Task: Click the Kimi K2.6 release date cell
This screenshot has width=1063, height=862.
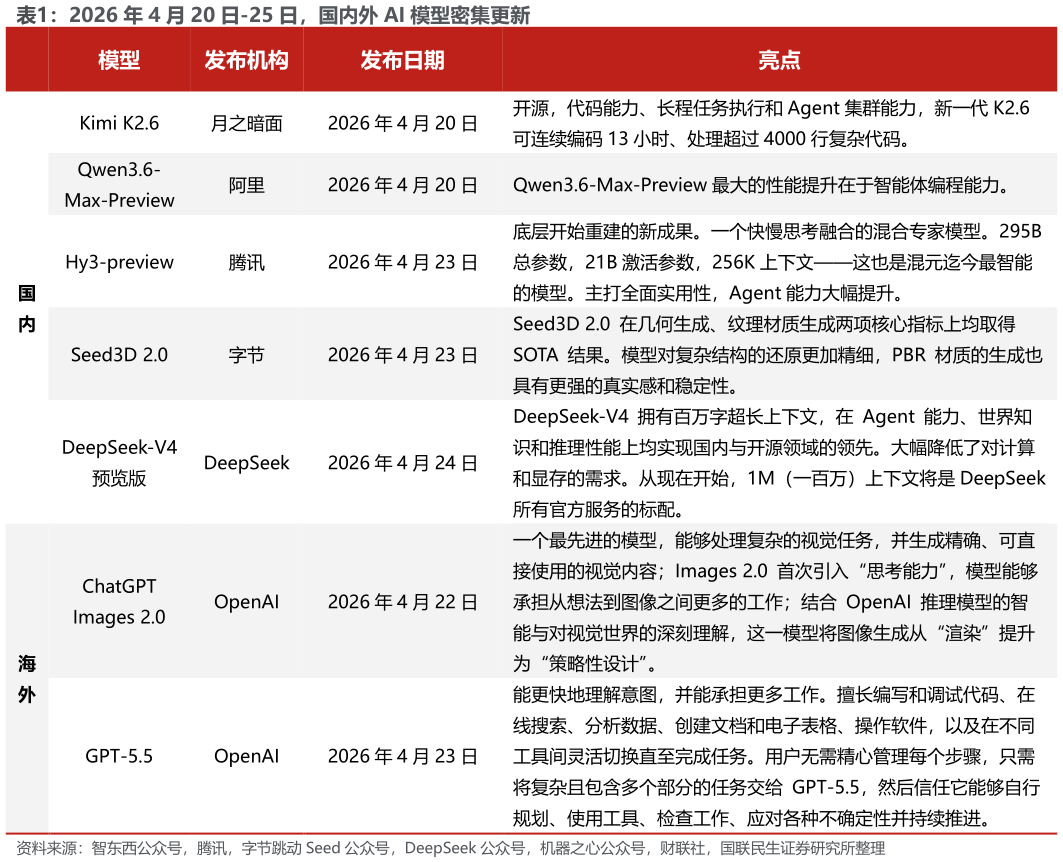Action: 402,123
